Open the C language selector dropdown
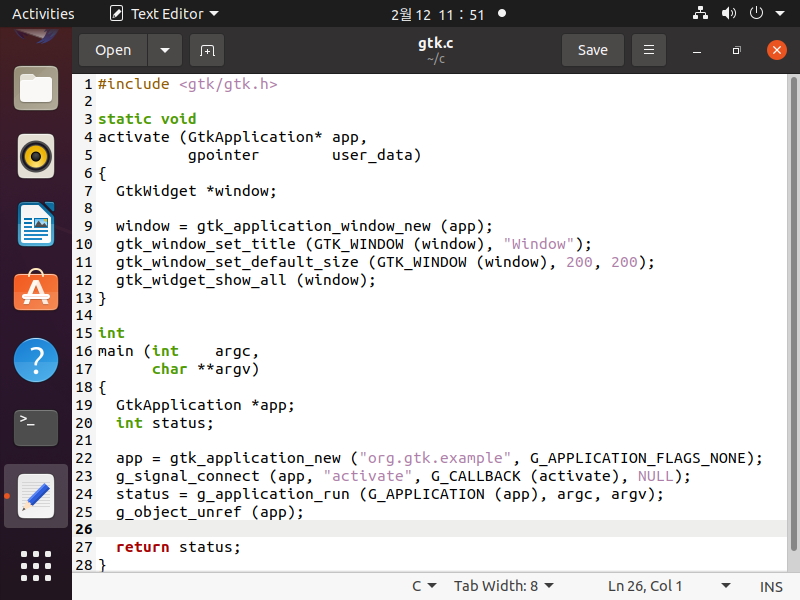This screenshot has width=800, height=600. click(x=424, y=586)
